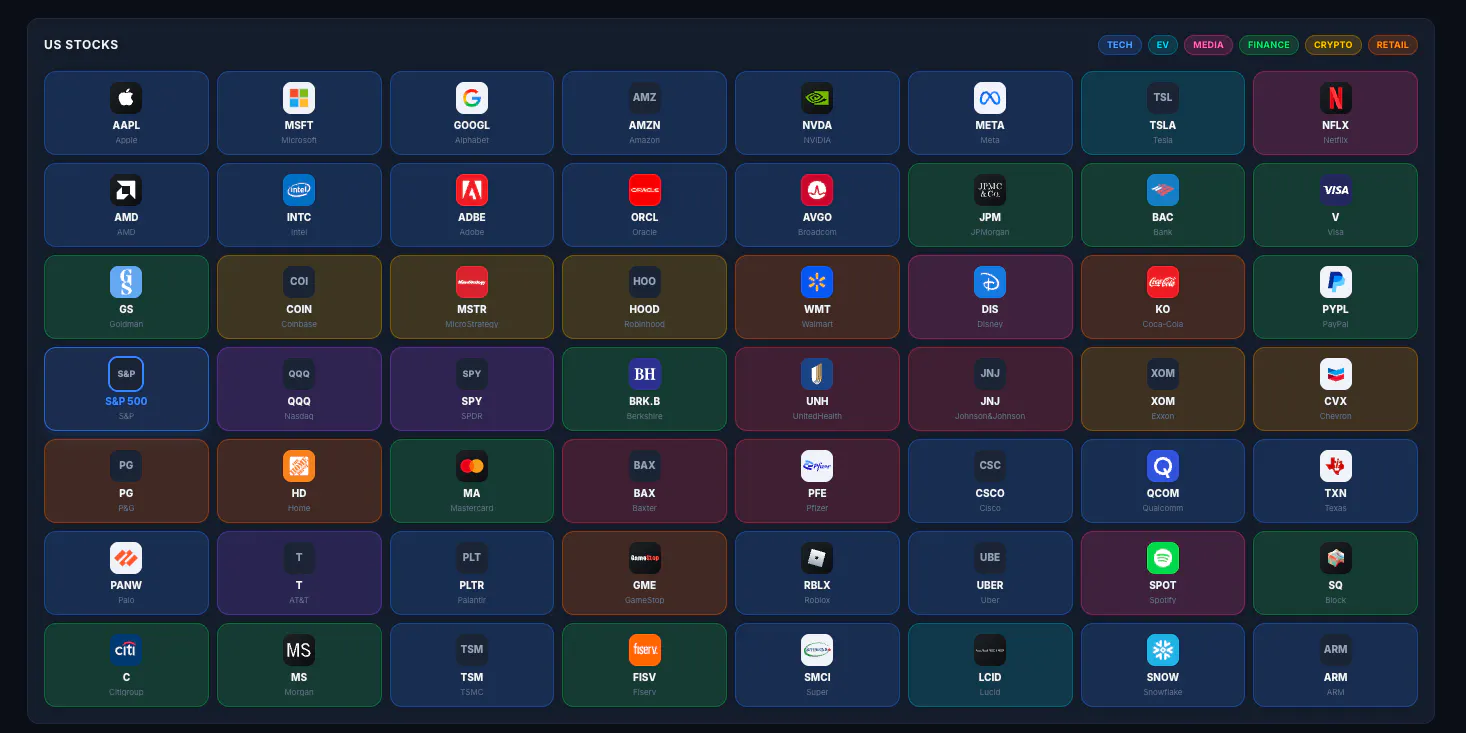Select the Palo Alto PANW icon

coord(126,558)
